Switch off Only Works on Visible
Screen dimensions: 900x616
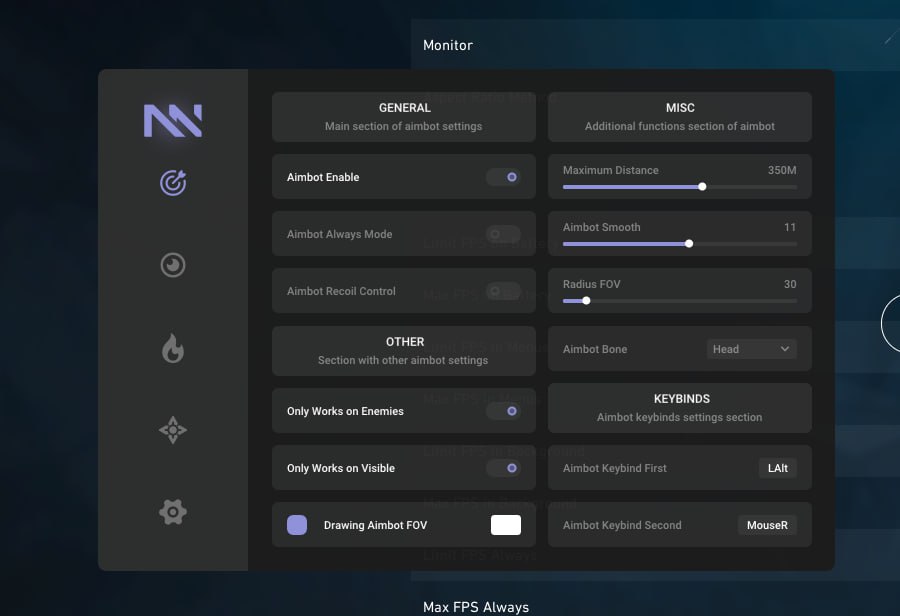[x=504, y=468]
